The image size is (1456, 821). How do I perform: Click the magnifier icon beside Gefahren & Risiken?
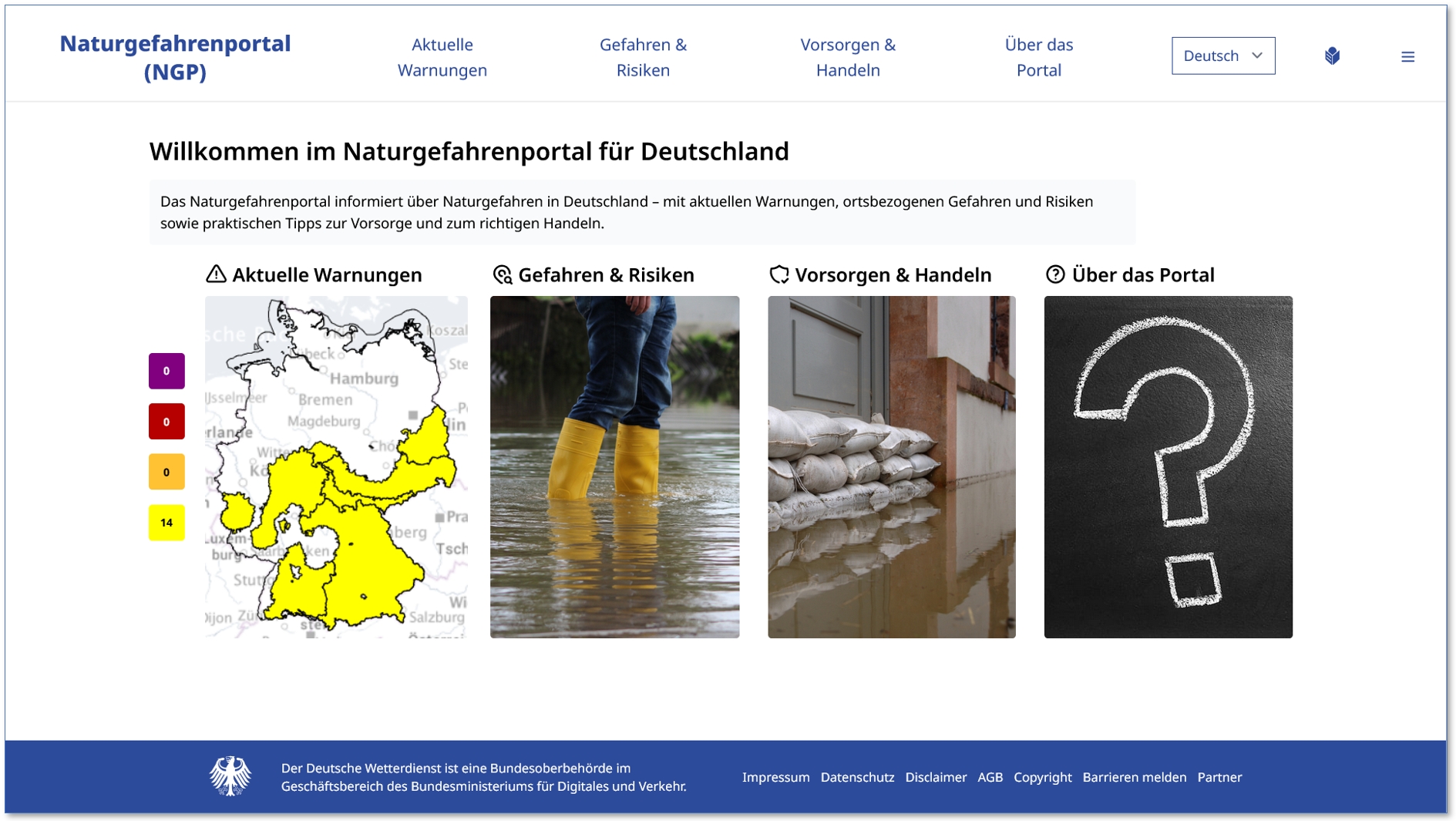click(503, 274)
